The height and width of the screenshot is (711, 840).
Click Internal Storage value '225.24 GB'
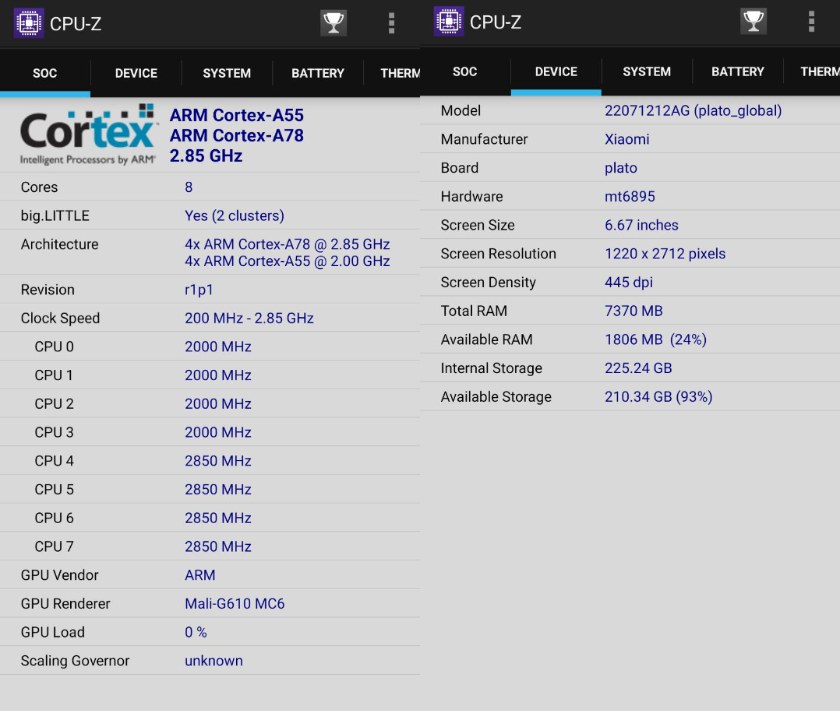[638, 368]
